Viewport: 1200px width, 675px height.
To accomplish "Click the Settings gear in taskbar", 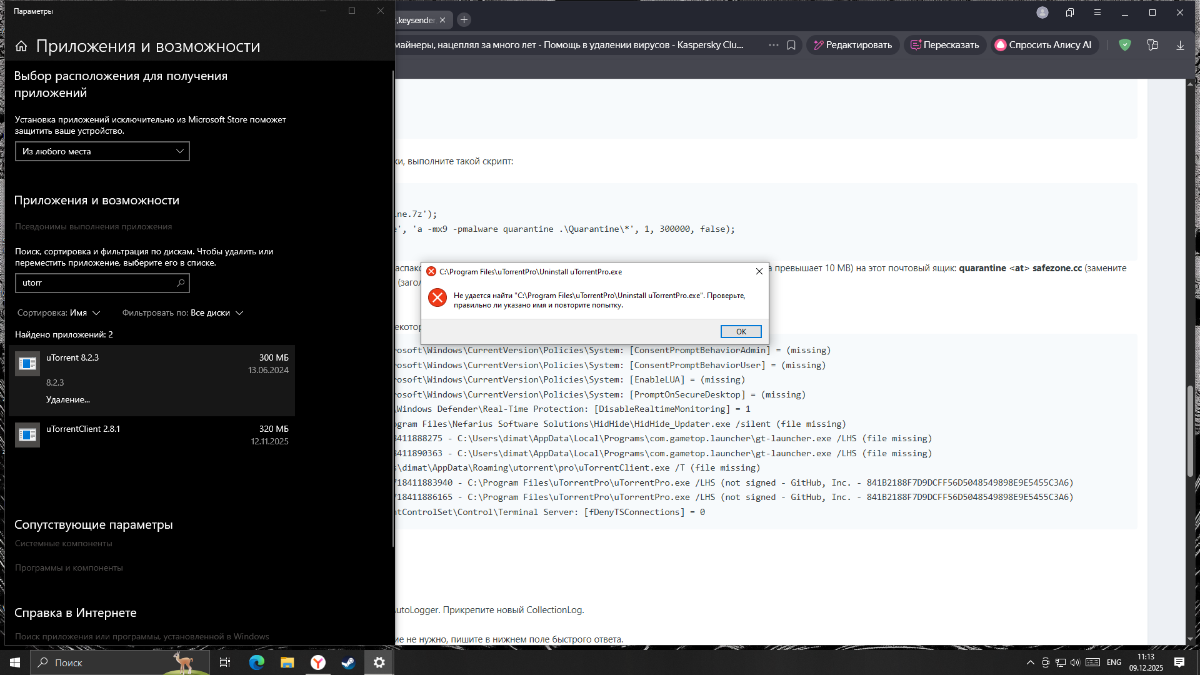I will tap(379, 662).
